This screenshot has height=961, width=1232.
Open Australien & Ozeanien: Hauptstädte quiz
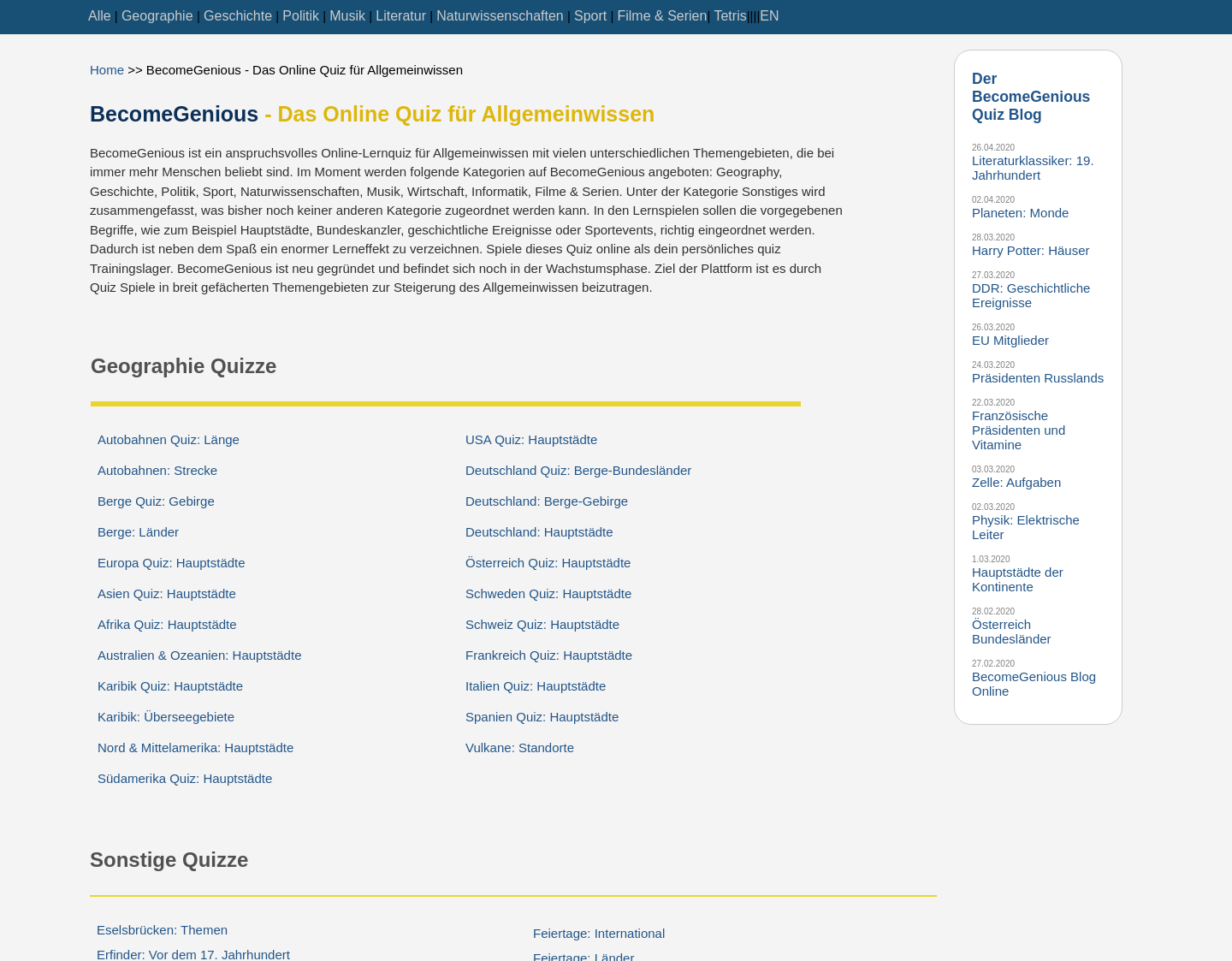(199, 655)
